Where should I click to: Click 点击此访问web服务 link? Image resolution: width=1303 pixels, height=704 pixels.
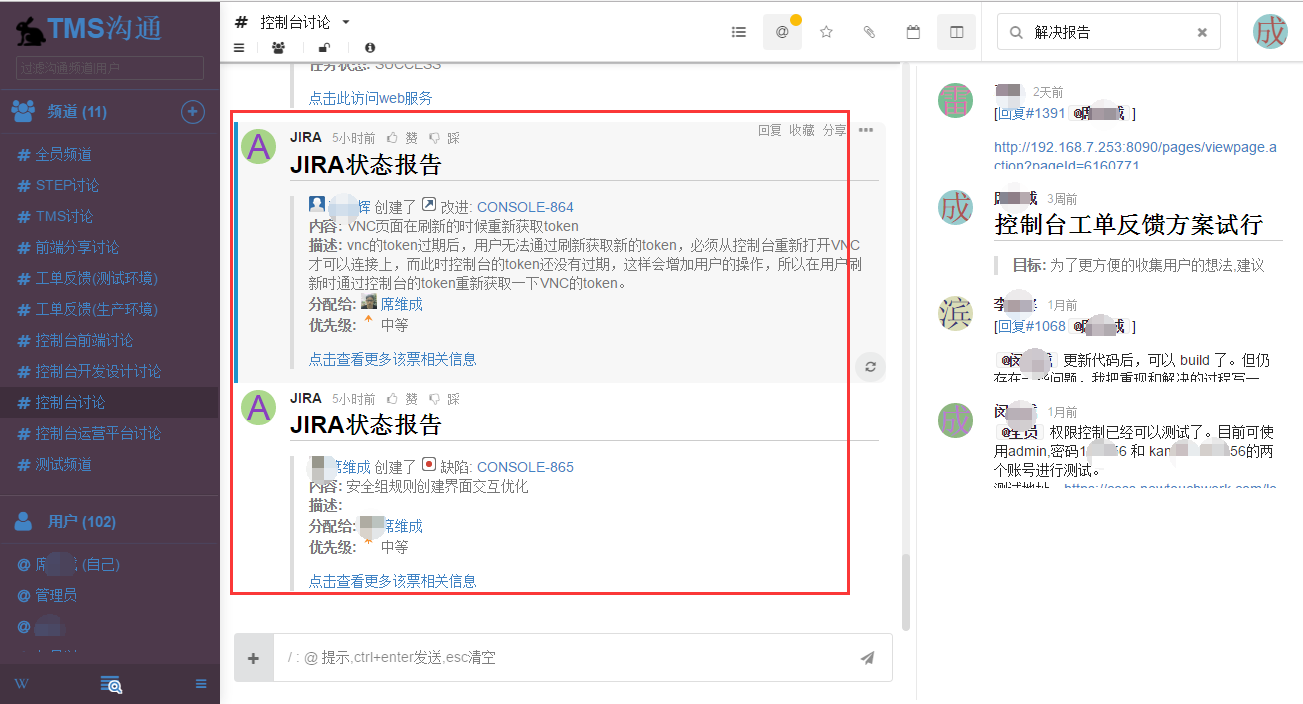tap(370, 98)
